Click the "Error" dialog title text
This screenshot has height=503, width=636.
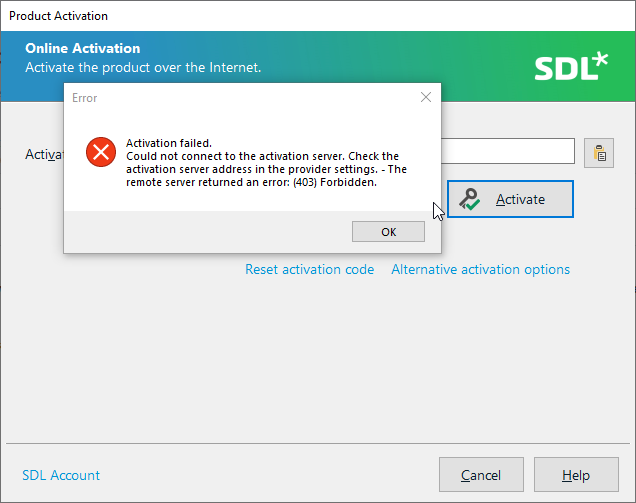[84, 98]
